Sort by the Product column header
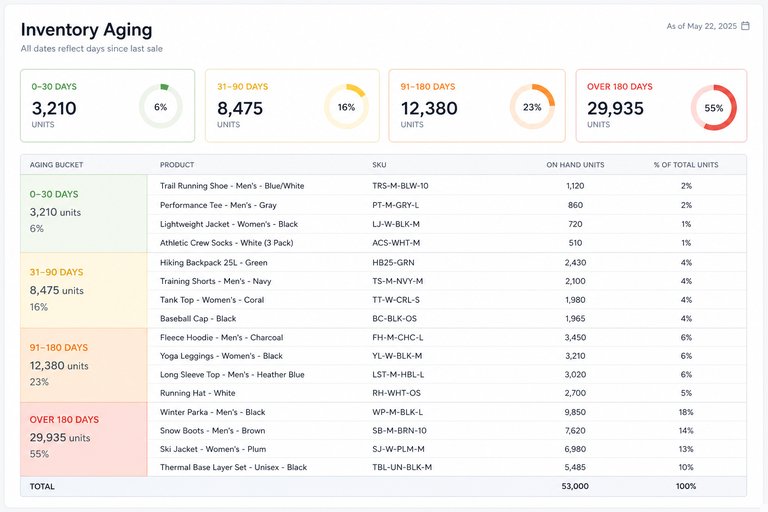The height and width of the screenshot is (512, 768). click(177, 165)
